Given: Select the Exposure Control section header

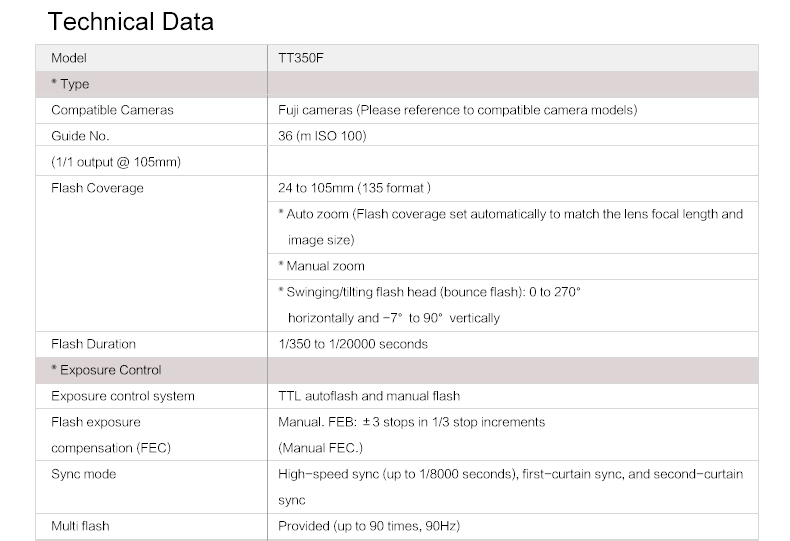Looking at the screenshot, I should point(106,370).
